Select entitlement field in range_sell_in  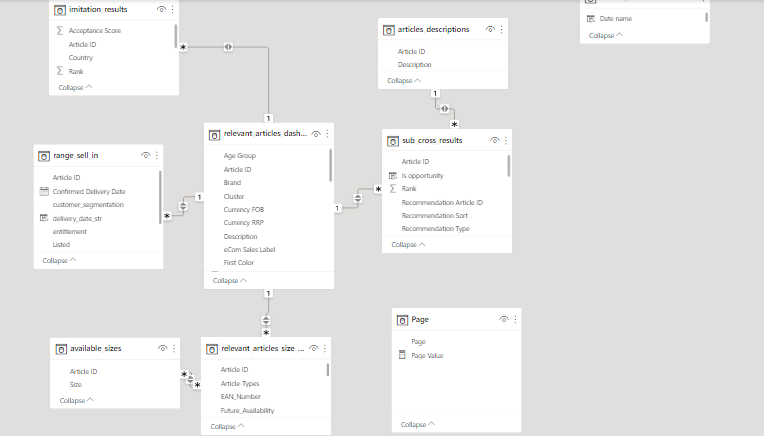pyautogui.click(x=70, y=231)
